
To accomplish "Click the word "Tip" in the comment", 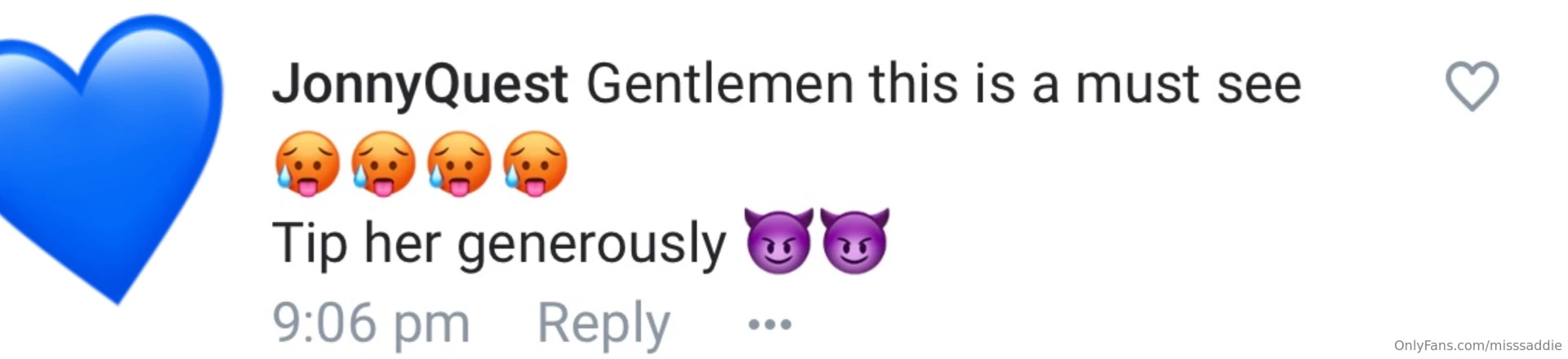I will click(310, 243).
